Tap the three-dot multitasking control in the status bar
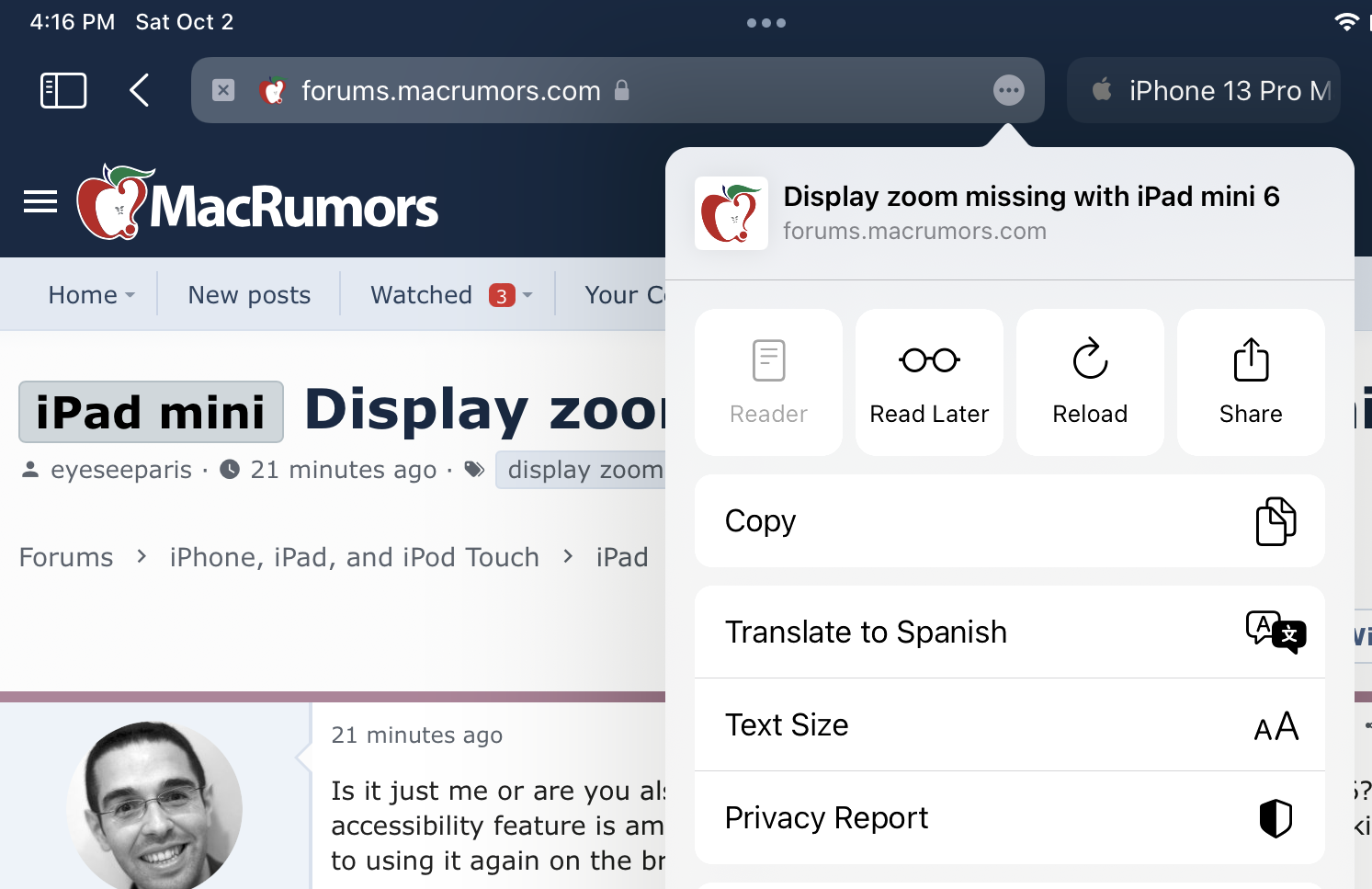Viewport: 1372px width, 889px height. coord(766,23)
